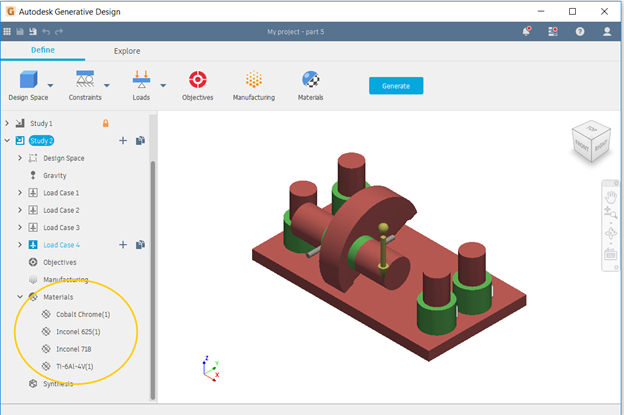624x415 pixels.
Task: Select the pan hand tool in viewport
Action: [610, 197]
